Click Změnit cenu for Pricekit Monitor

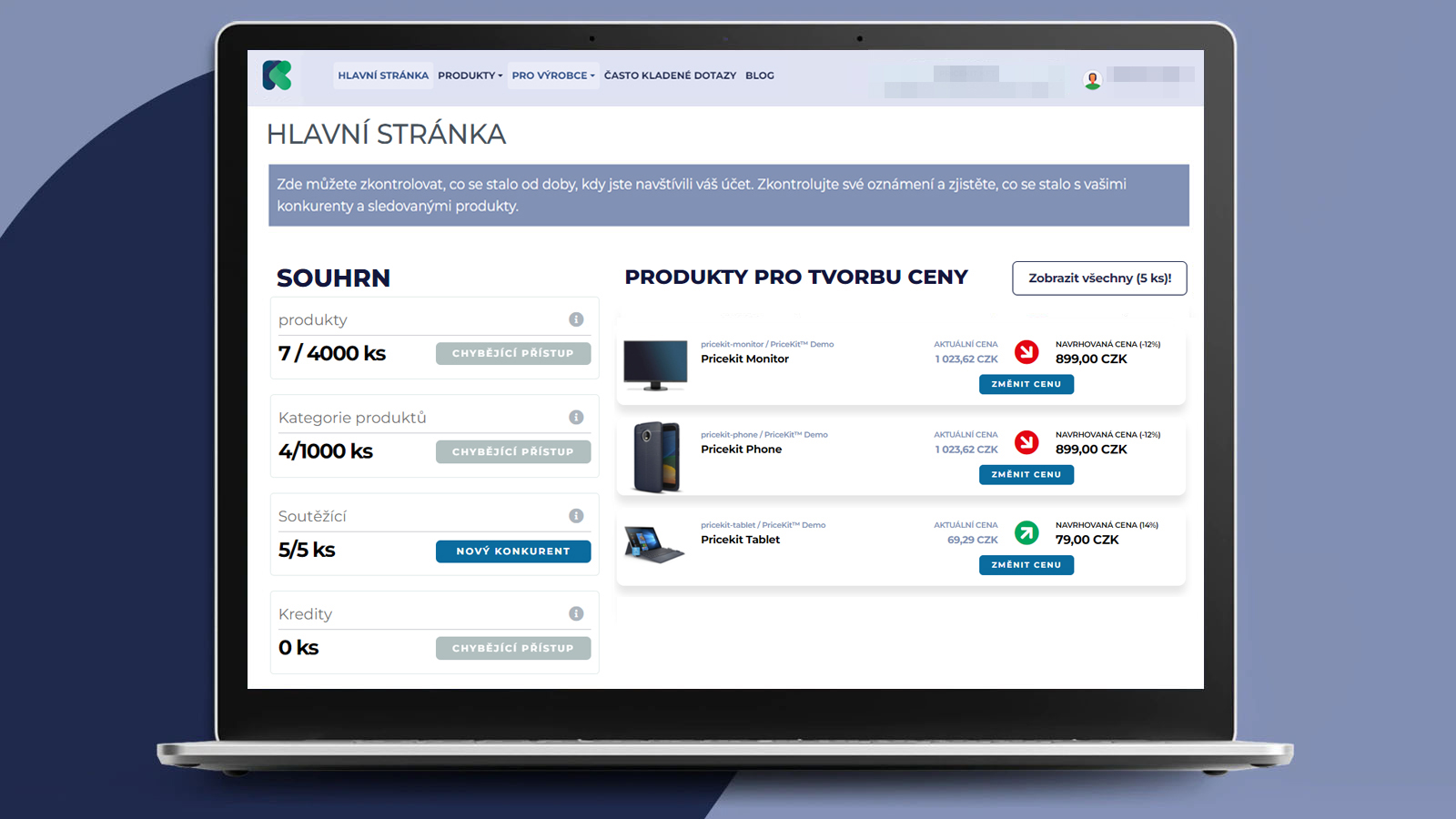point(1026,384)
